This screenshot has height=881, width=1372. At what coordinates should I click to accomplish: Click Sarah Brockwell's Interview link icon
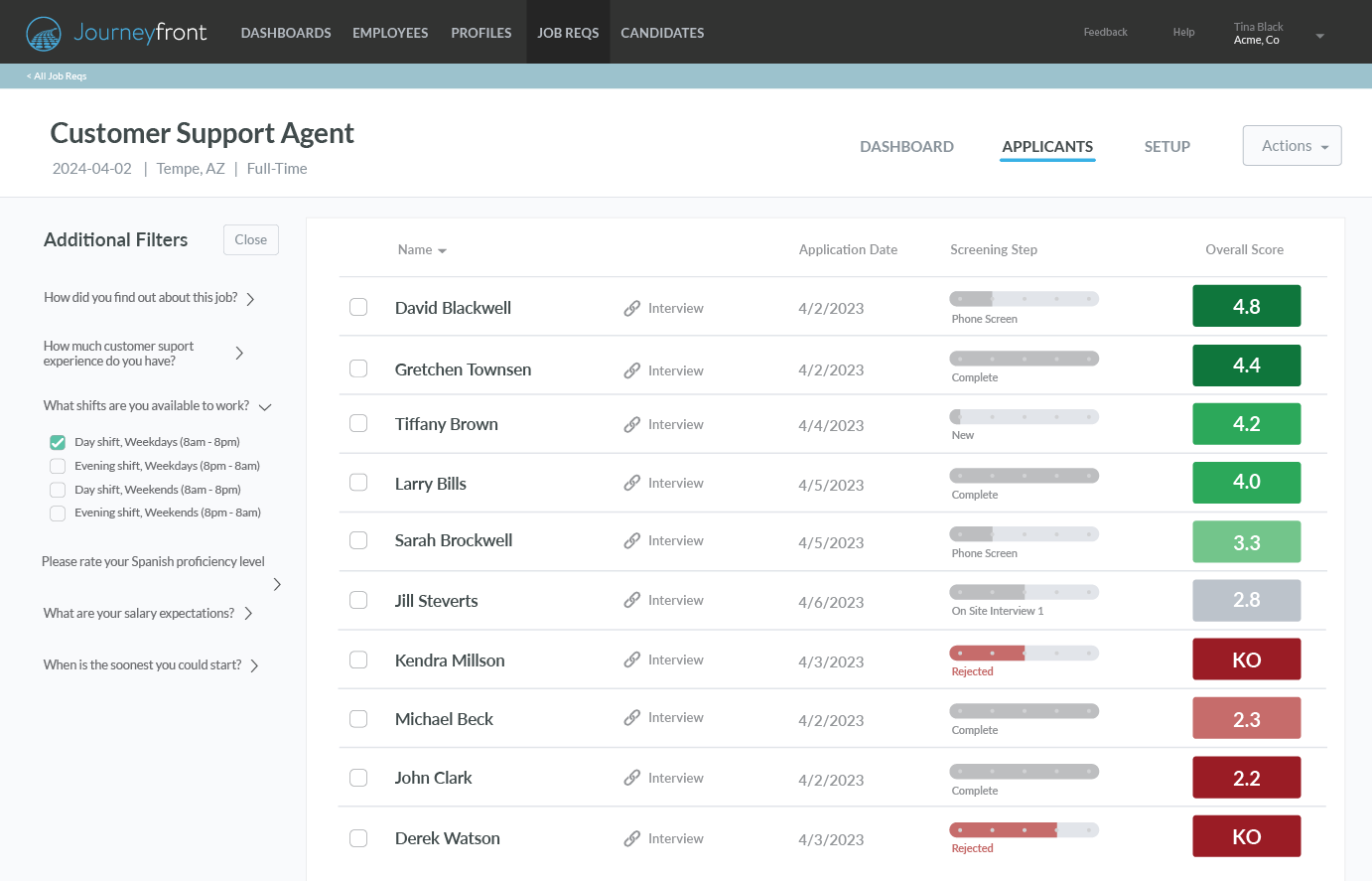tap(632, 541)
